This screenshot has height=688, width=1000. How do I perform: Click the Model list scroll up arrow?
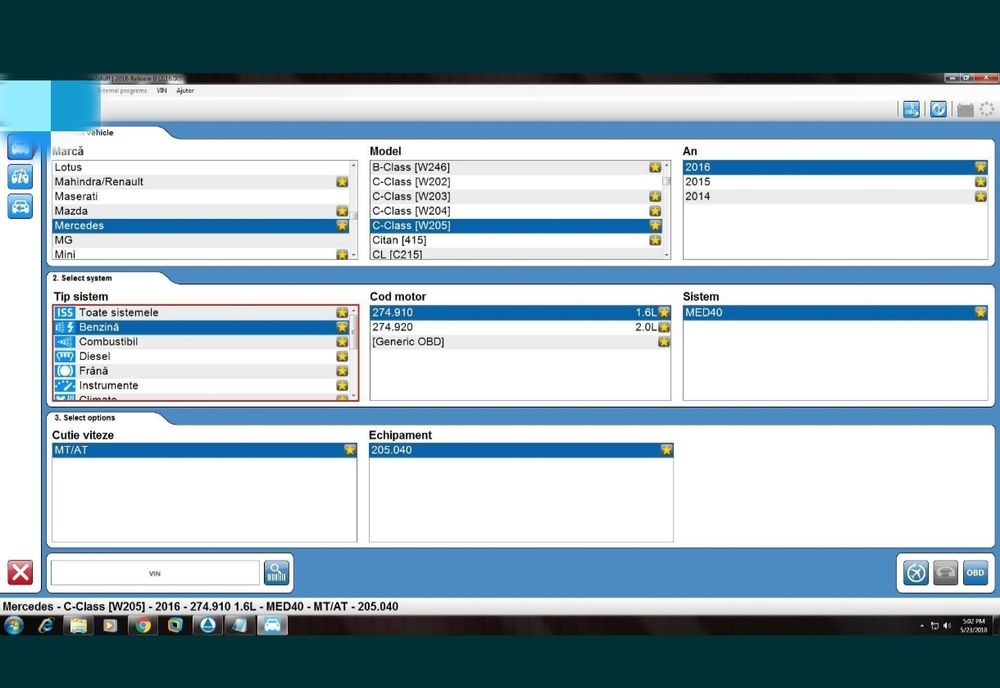click(666, 165)
